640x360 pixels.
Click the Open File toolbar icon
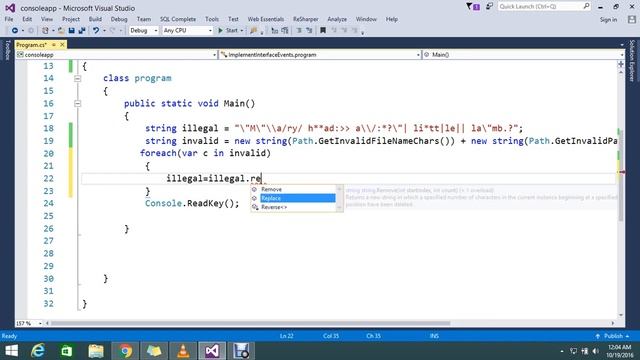[61, 31]
